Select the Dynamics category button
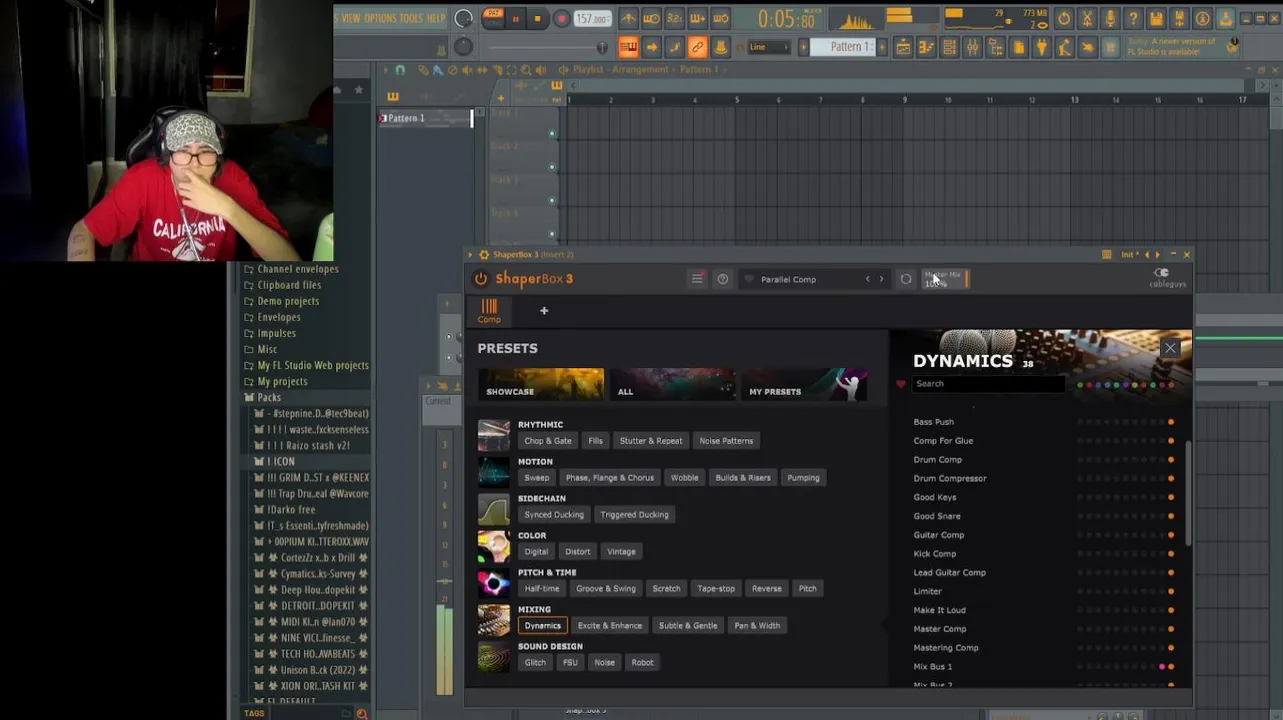This screenshot has width=1283, height=720. click(x=543, y=626)
